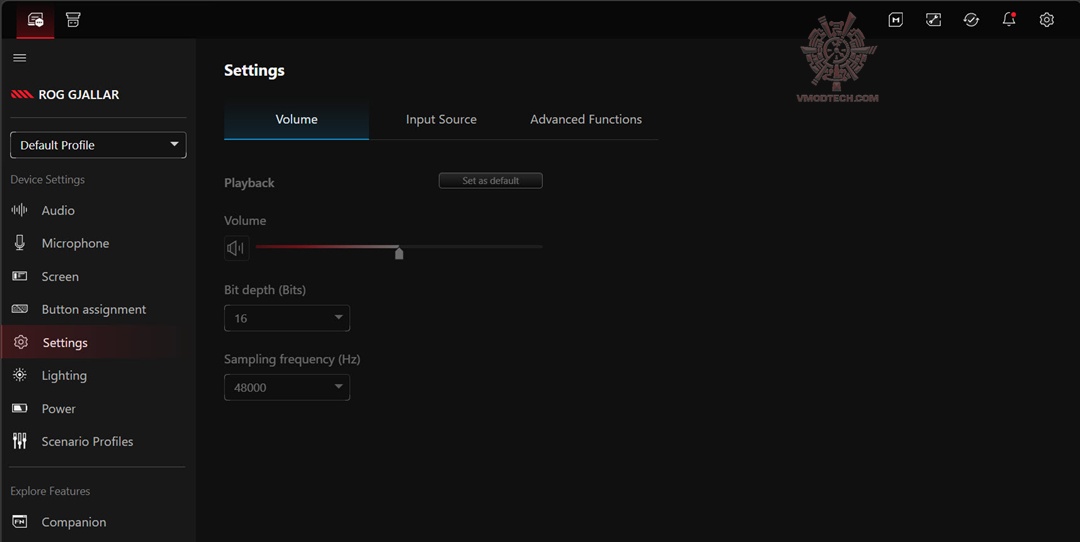
Task: Click the Power battery icon
Action: click(x=19, y=408)
